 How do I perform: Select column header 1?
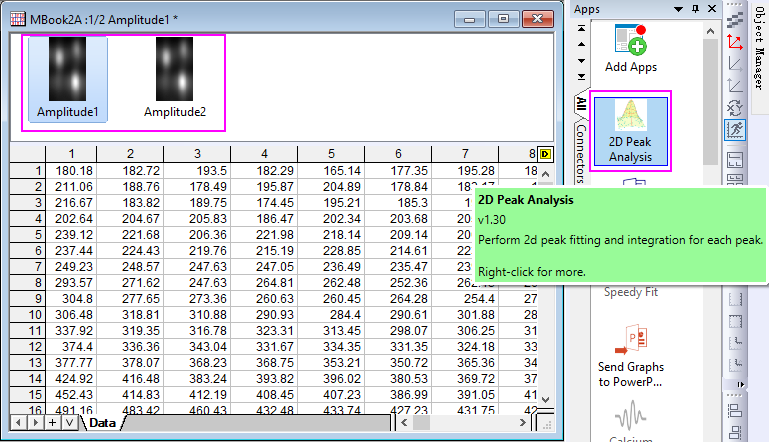pos(71,154)
